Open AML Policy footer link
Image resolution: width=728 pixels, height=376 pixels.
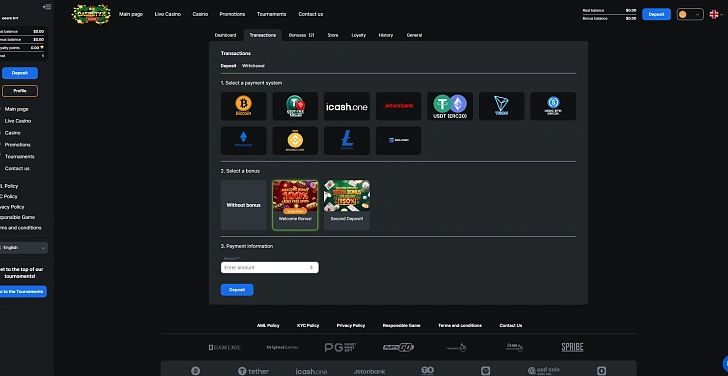click(268, 325)
